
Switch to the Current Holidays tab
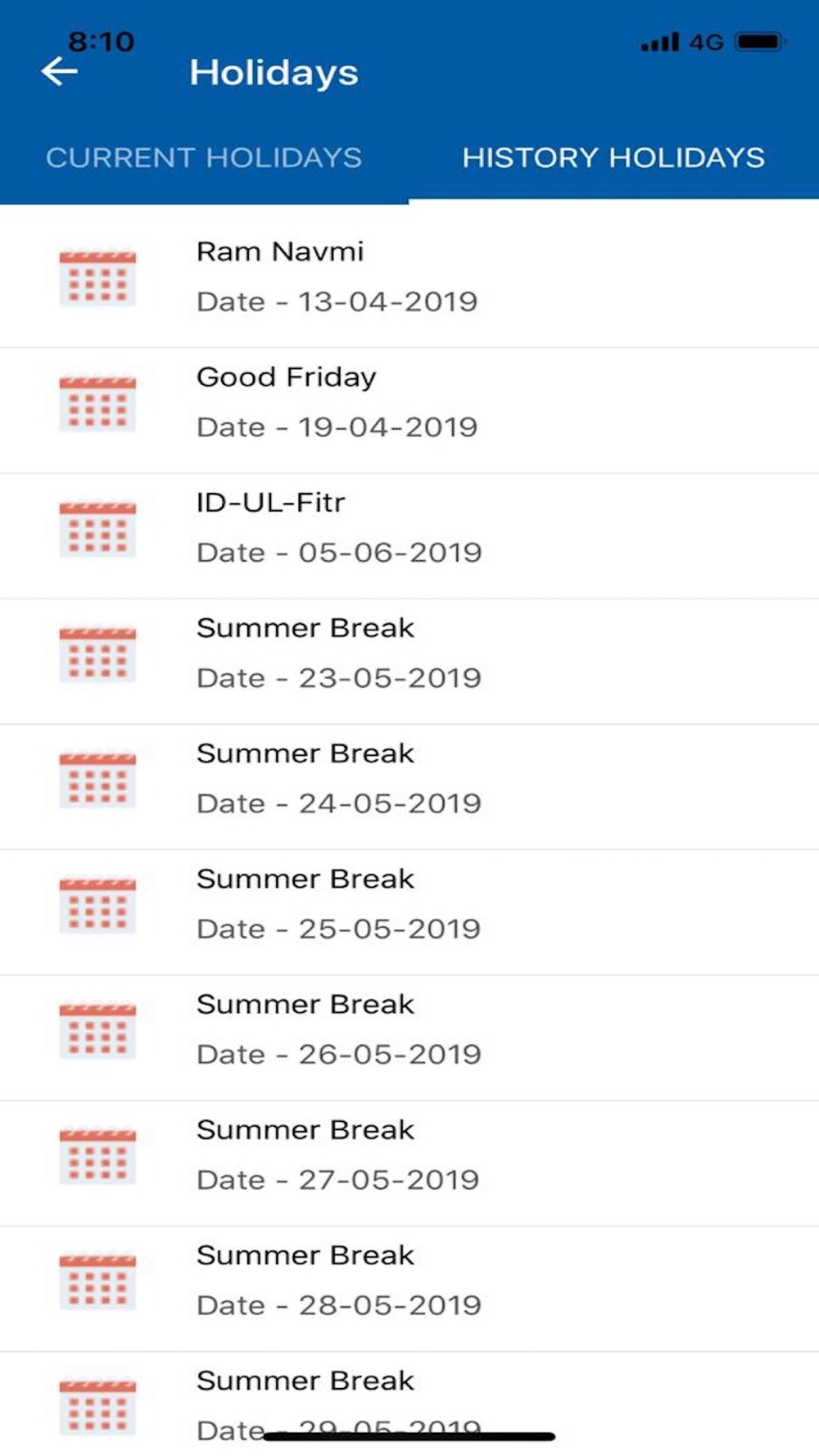(x=204, y=157)
